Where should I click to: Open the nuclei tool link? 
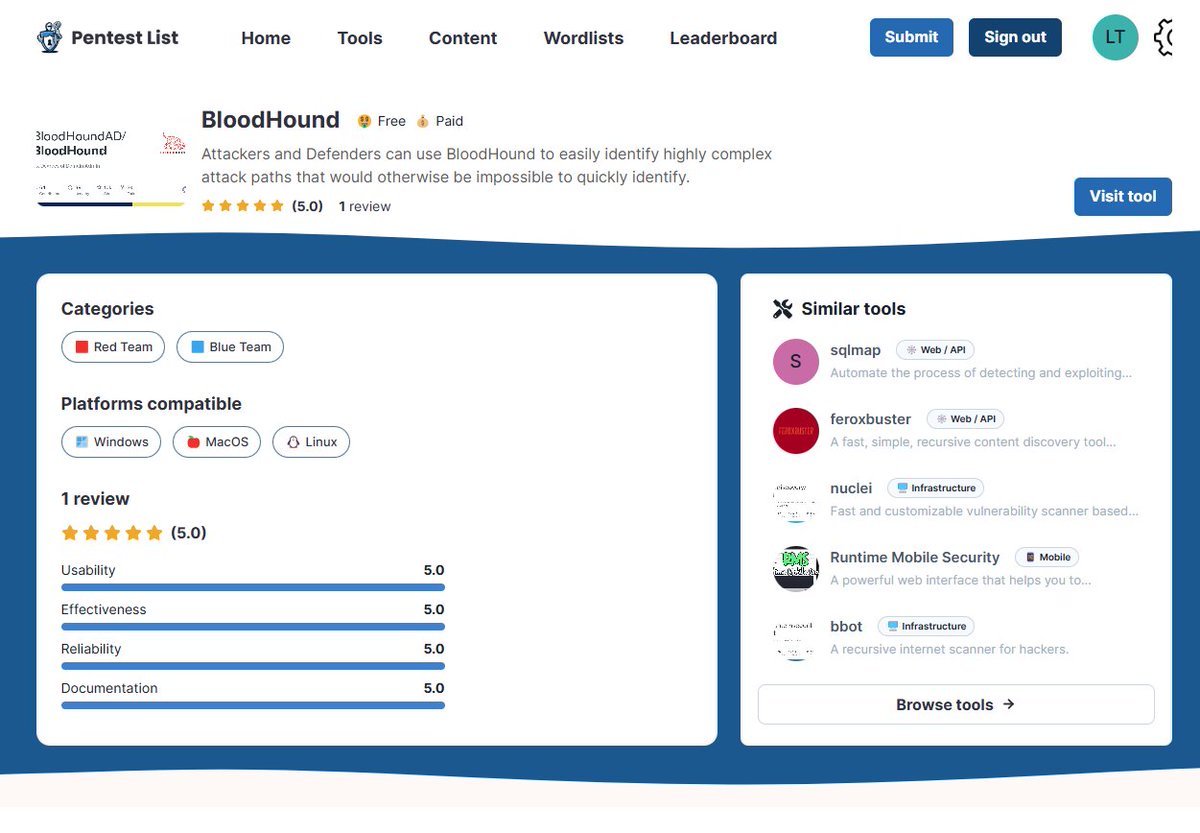tap(851, 488)
